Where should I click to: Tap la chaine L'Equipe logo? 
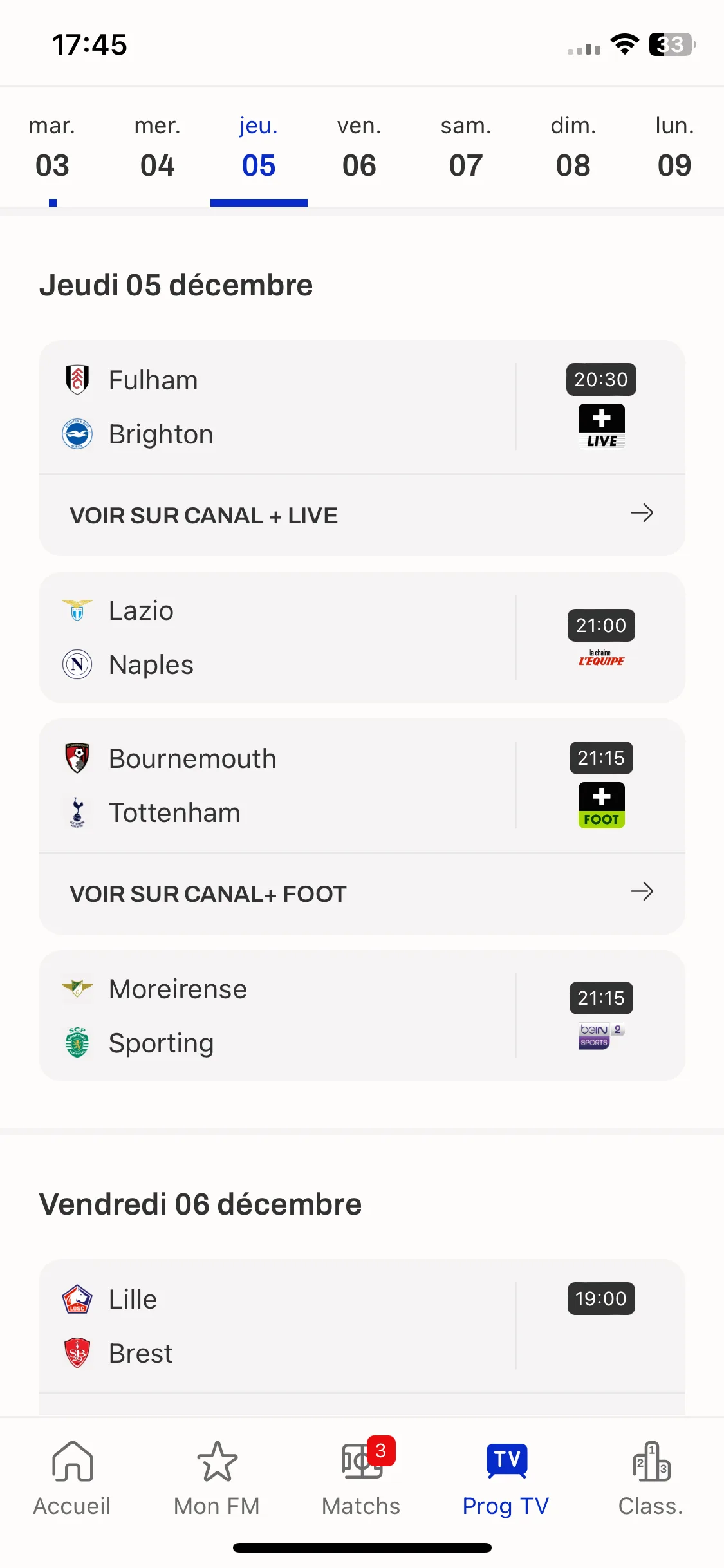(x=601, y=658)
